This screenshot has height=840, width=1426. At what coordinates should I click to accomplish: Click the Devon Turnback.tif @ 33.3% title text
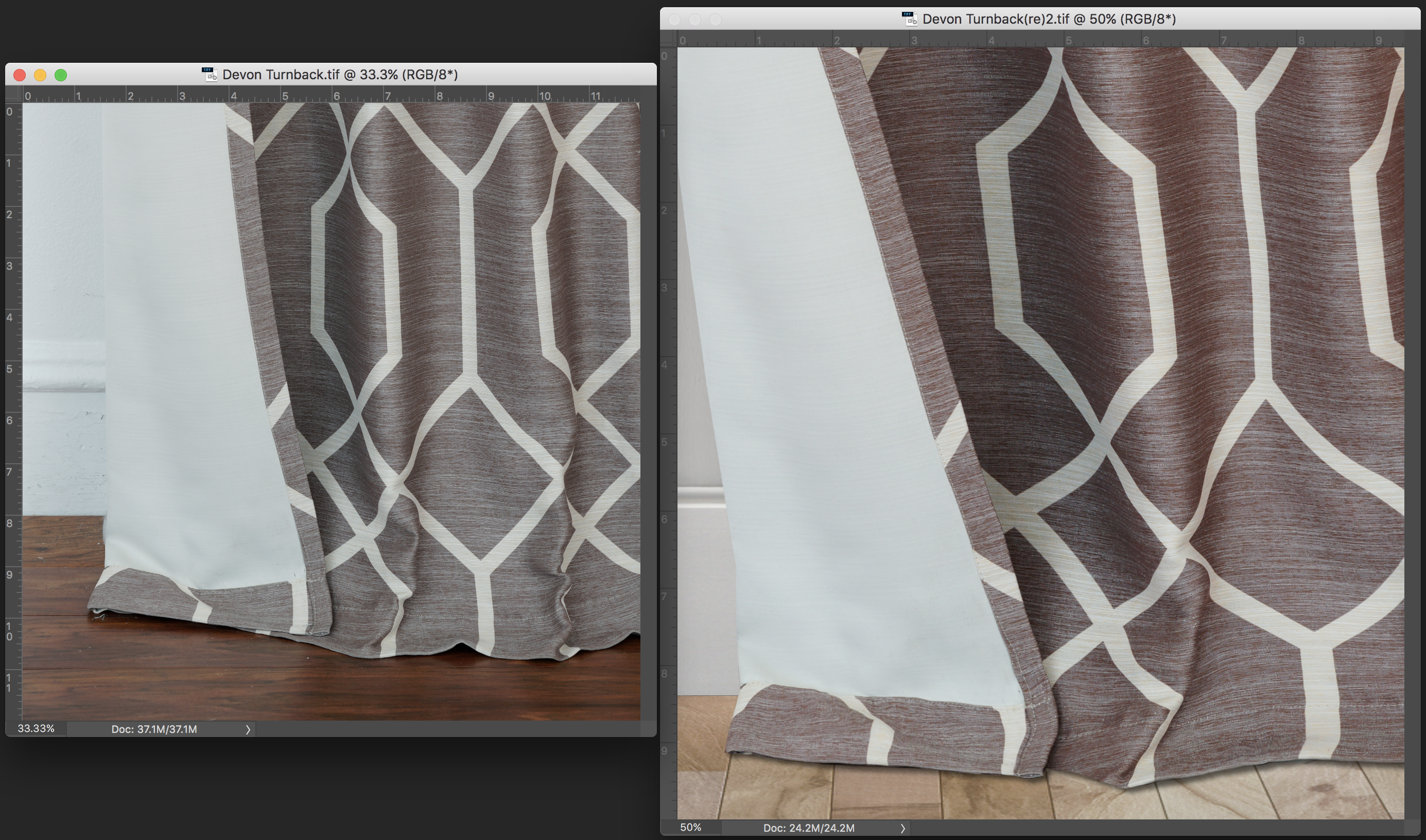pyautogui.click(x=340, y=75)
